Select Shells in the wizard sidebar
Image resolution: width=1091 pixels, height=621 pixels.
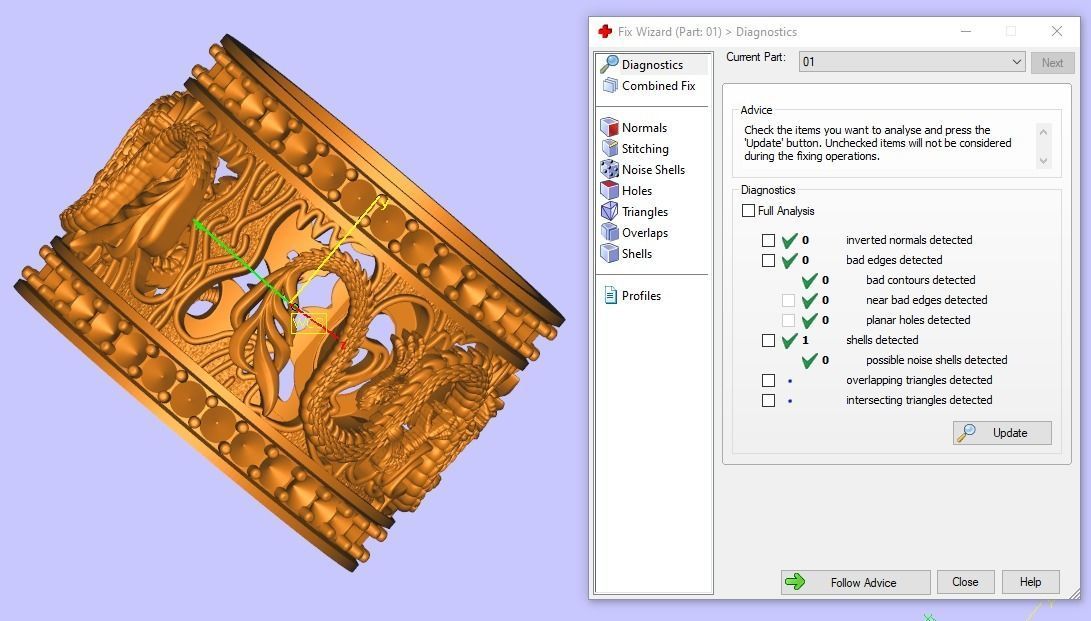tap(637, 254)
